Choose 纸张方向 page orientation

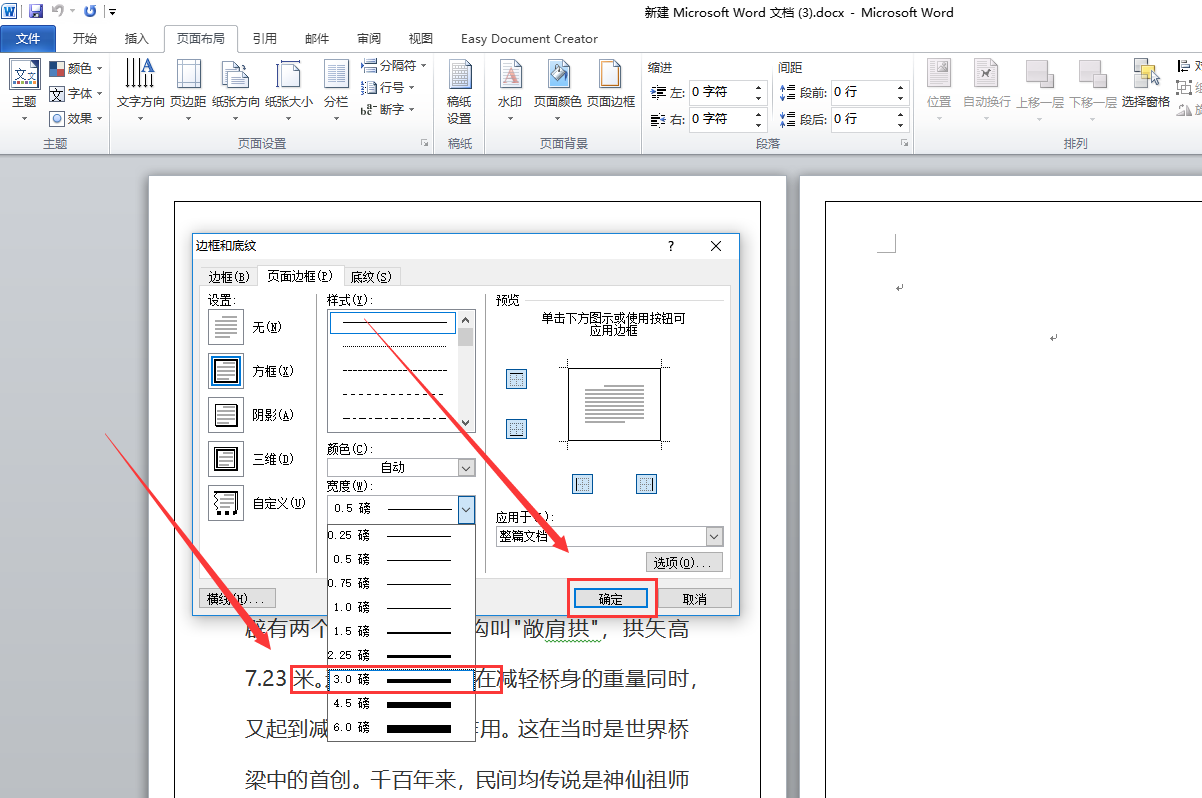[236, 90]
